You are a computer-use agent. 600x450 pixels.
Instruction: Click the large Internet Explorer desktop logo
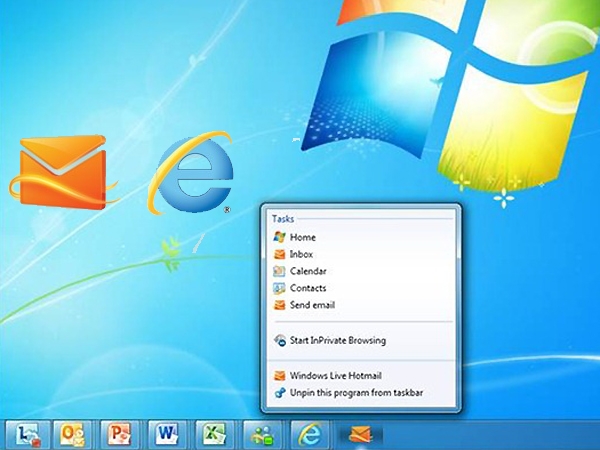coord(191,173)
